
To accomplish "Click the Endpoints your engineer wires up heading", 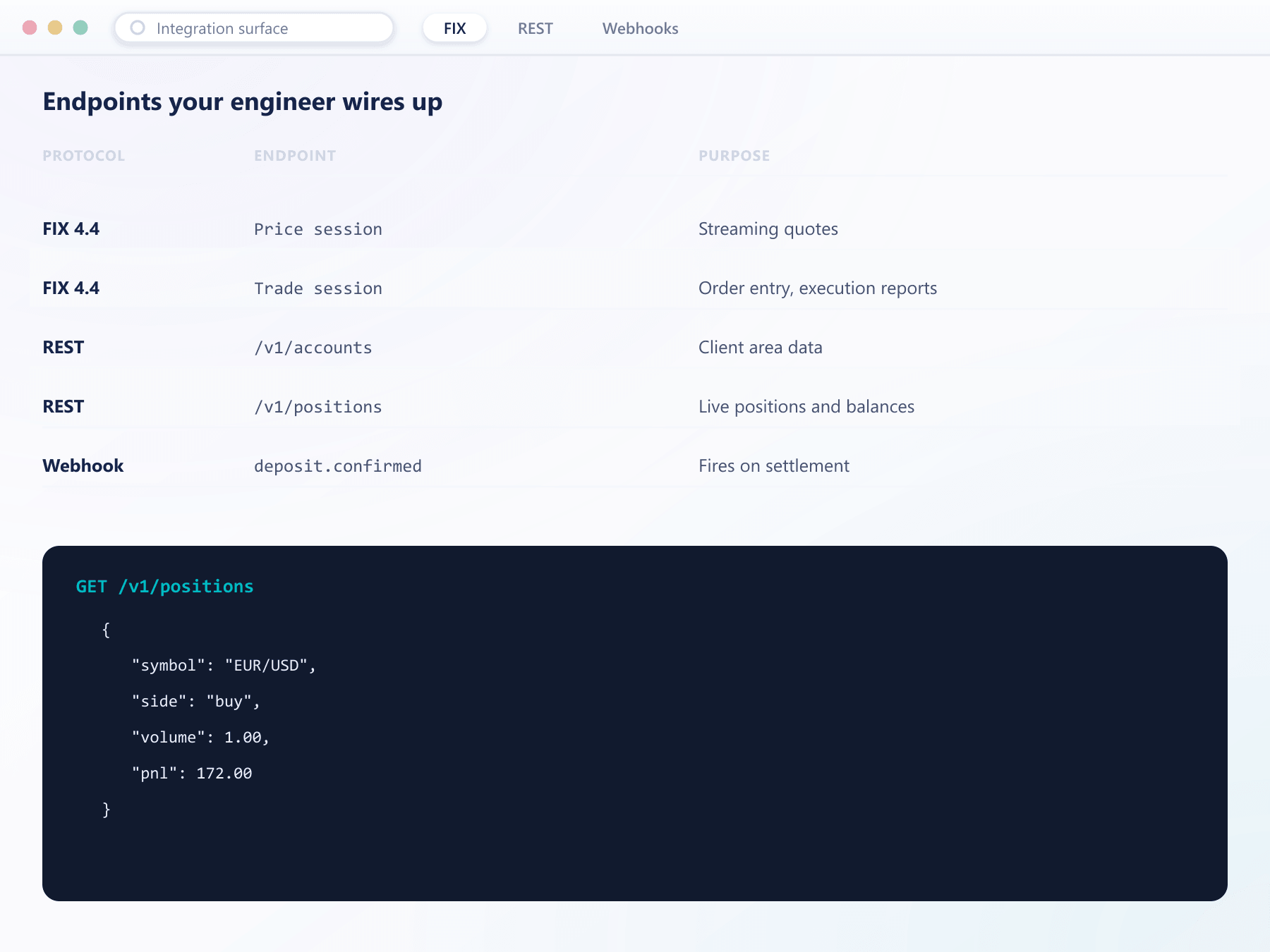I will pyautogui.click(x=243, y=102).
